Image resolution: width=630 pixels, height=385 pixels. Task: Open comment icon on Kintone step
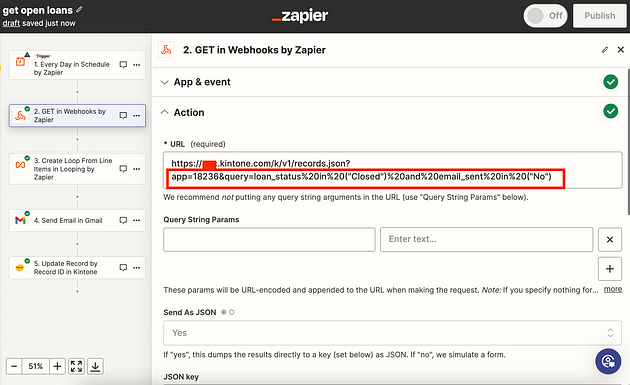pyautogui.click(x=123, y=268)
